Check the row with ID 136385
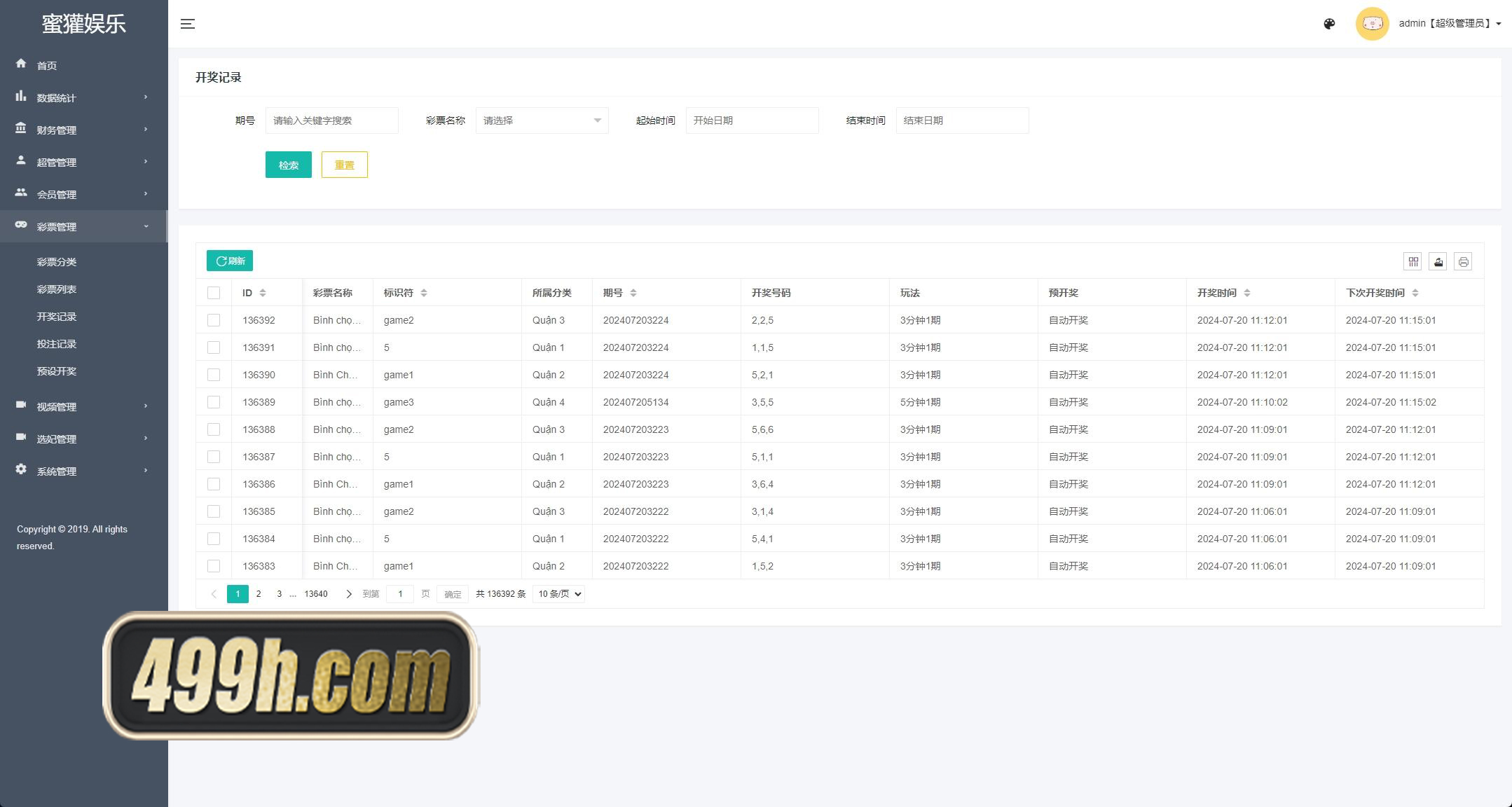The width and height of the screenshot is (1512, 807). tap(214, 511)
